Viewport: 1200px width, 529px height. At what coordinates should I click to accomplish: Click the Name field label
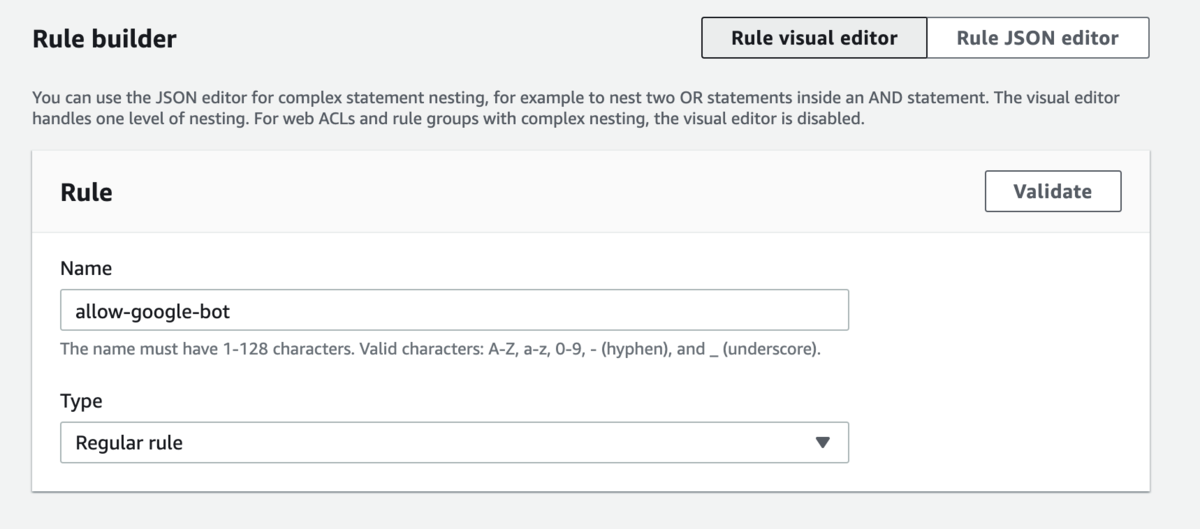(86, 268)
